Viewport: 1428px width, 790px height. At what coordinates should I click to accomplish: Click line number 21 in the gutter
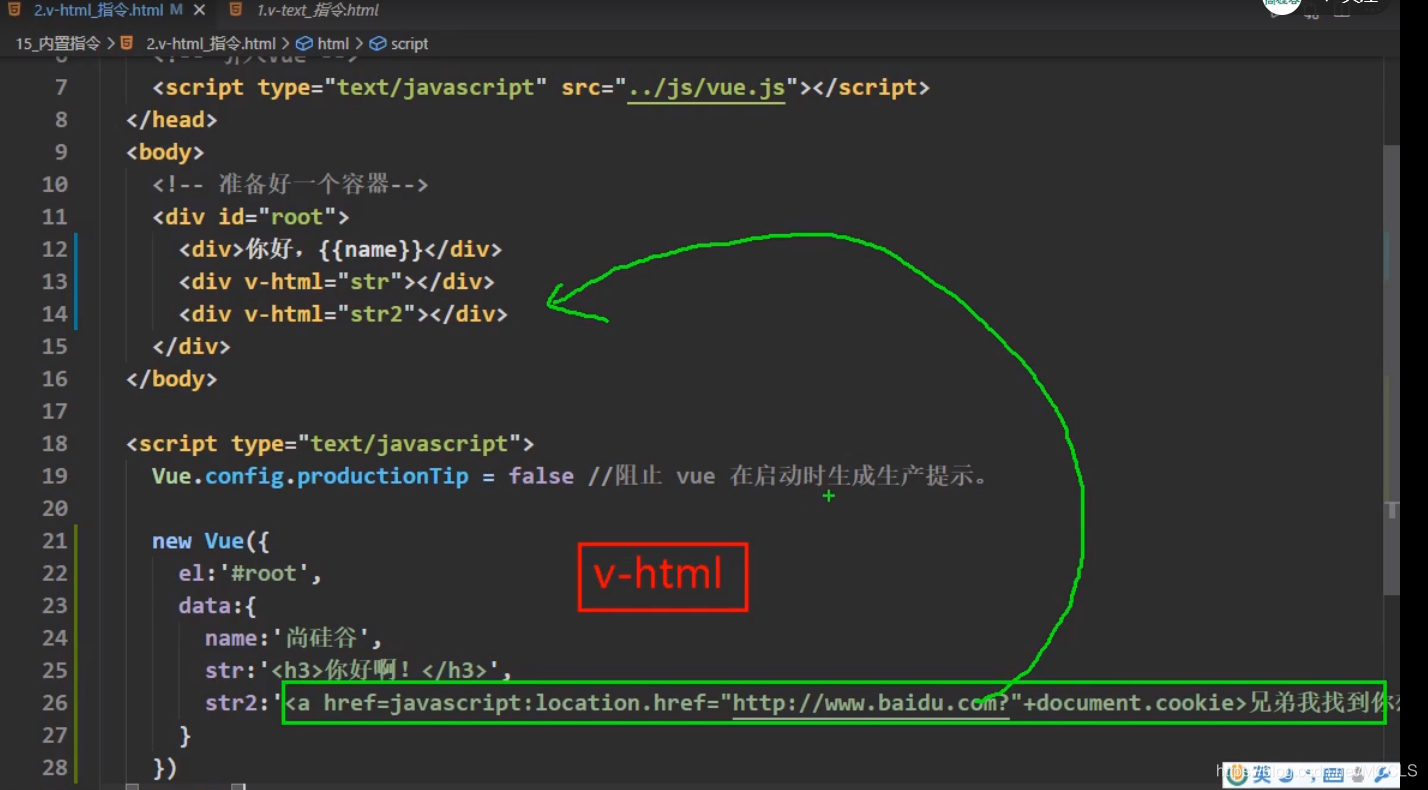[55, 541]
